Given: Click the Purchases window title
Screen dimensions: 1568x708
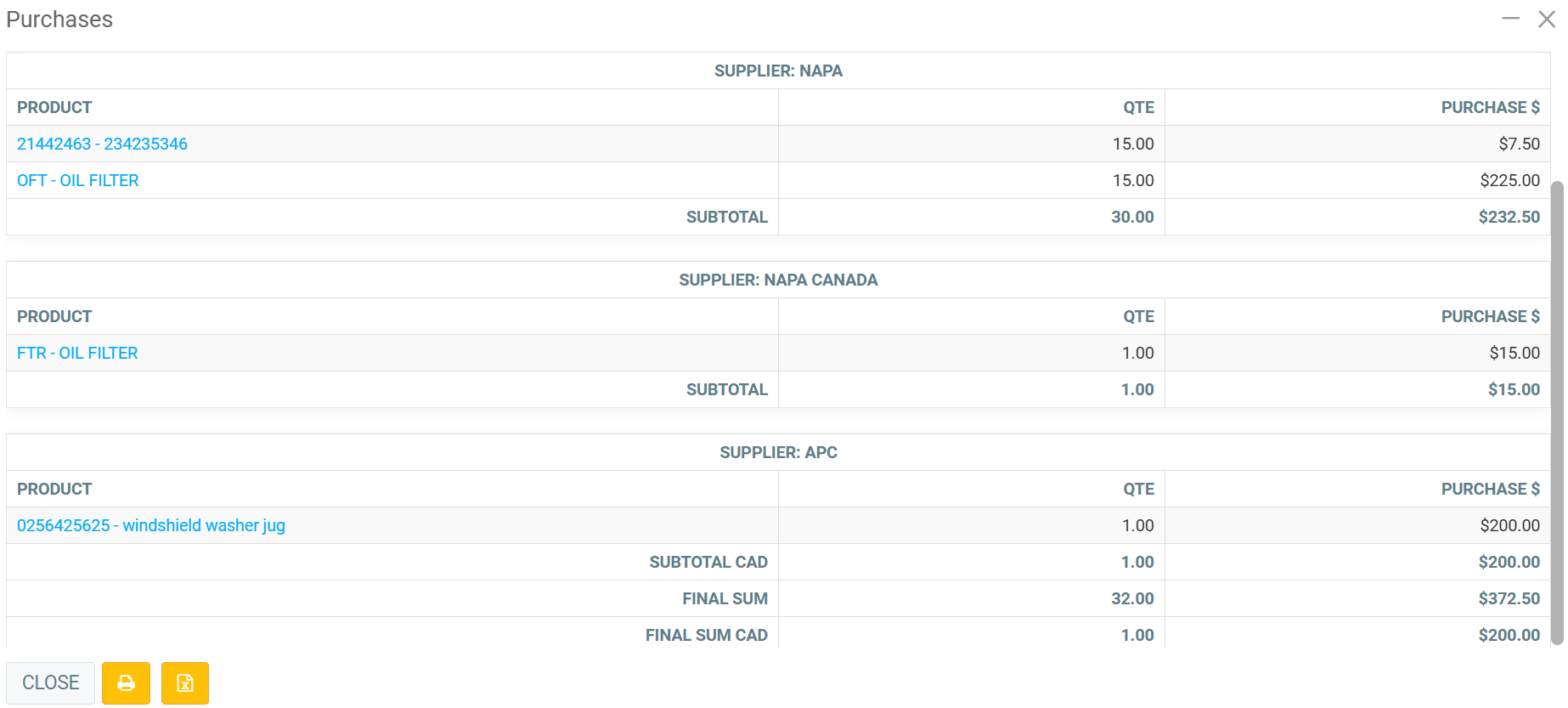Looking at the screenshot, I should click(x=59, y=20).
